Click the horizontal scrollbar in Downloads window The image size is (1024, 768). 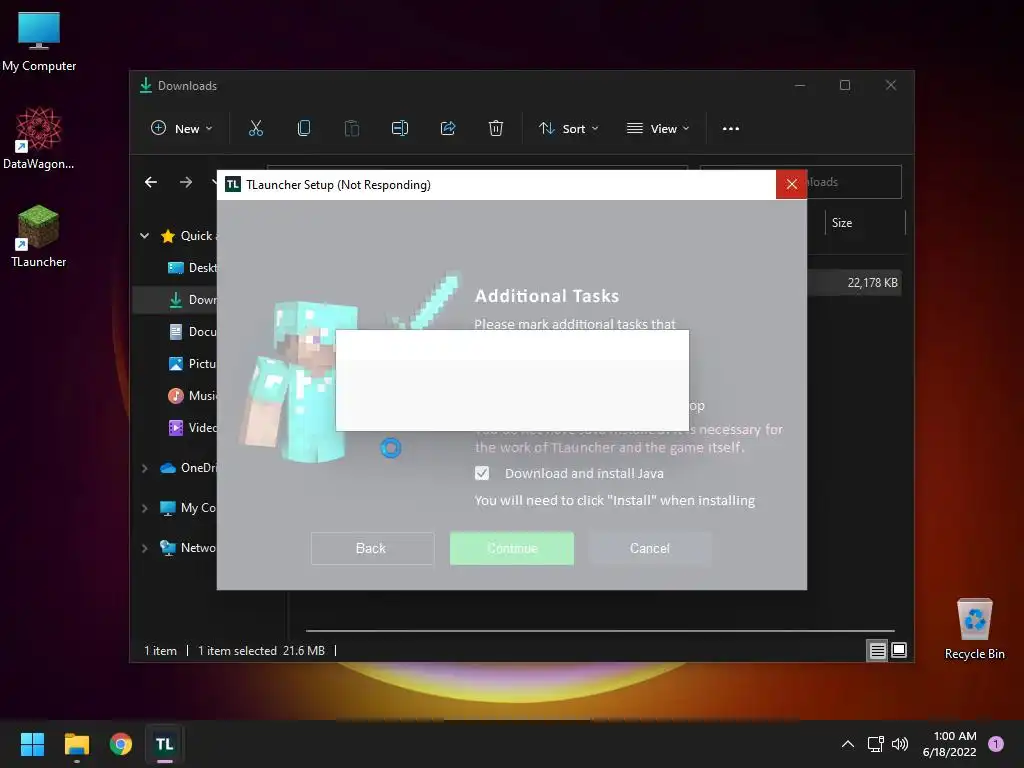(600, 631)
